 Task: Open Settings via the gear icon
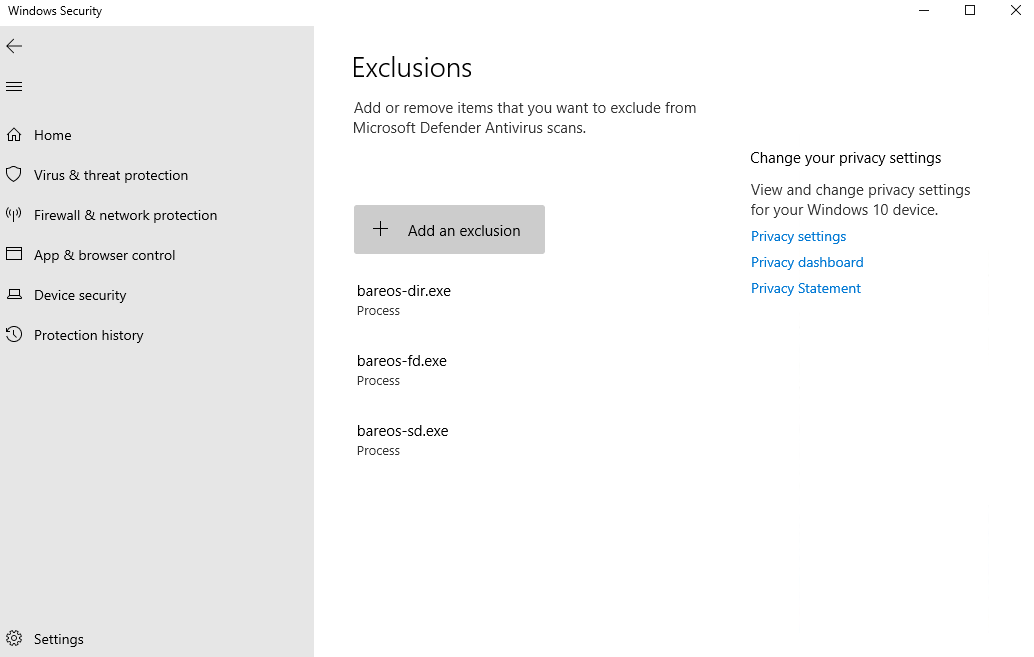pos(14,638)
